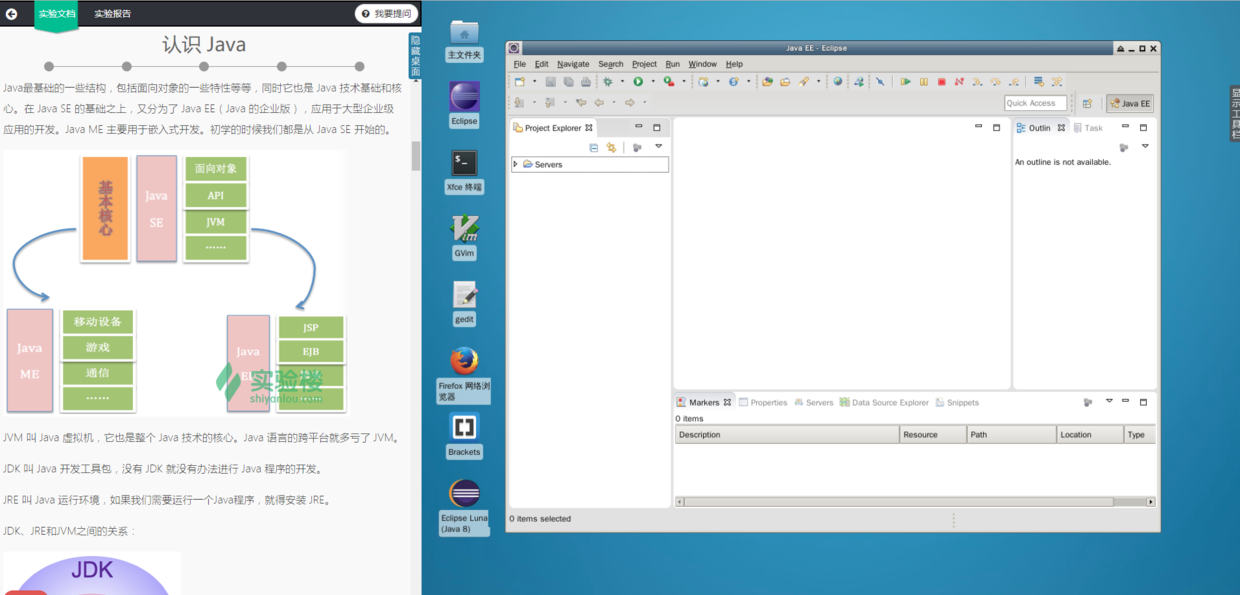Click the Back navigation arrow in Eclipse

click(599, 102)
